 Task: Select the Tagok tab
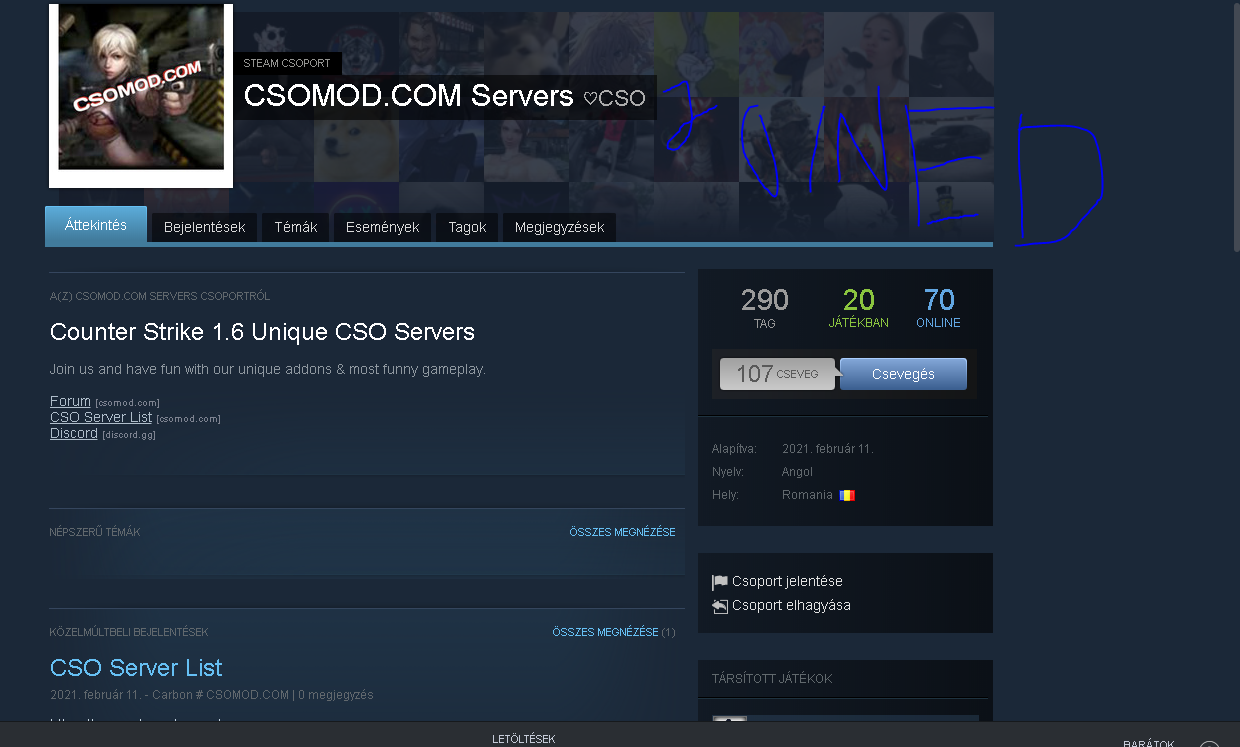pos(467,227)
